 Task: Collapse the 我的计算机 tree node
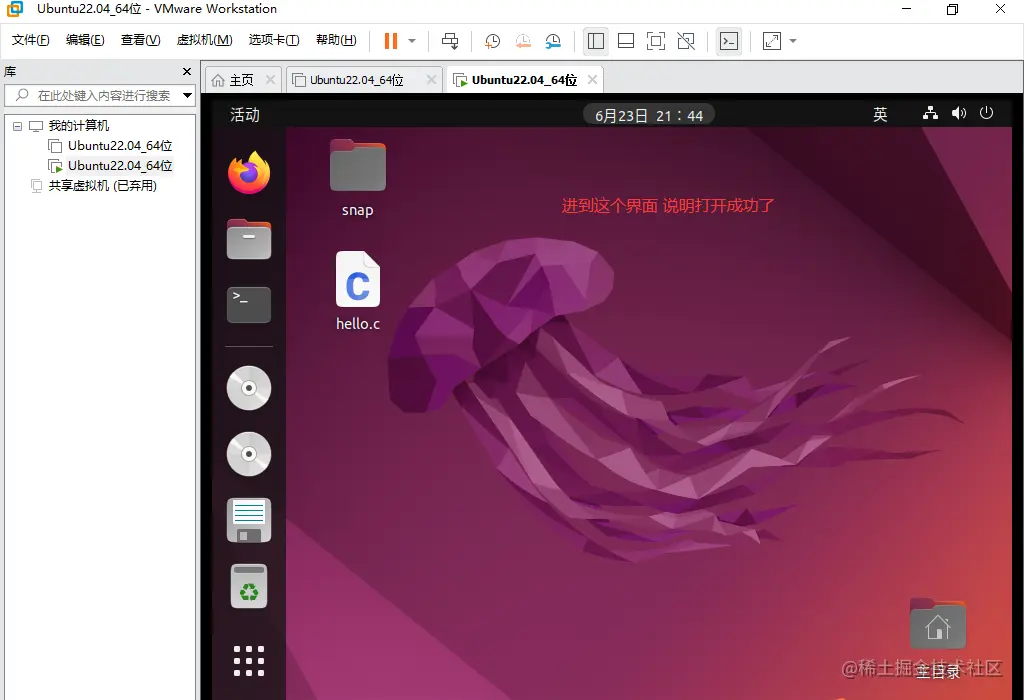pyautogui.click(x=18, y=126)
